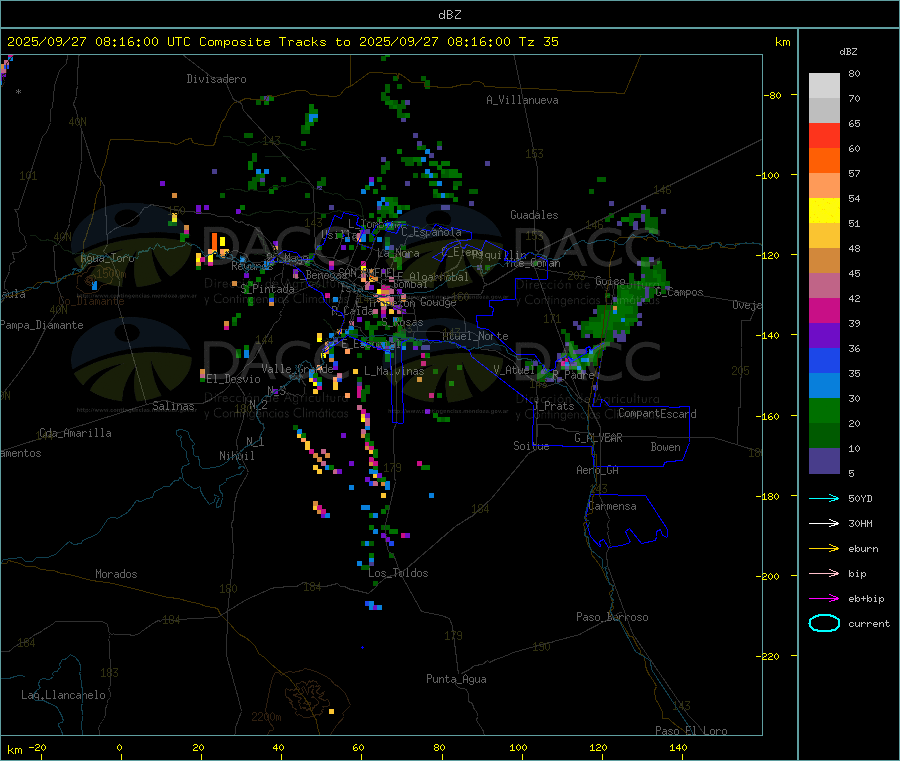Pick the 39-42 dBZ magenta swatch
Screen dimensions: 900x761
(824, 310)
